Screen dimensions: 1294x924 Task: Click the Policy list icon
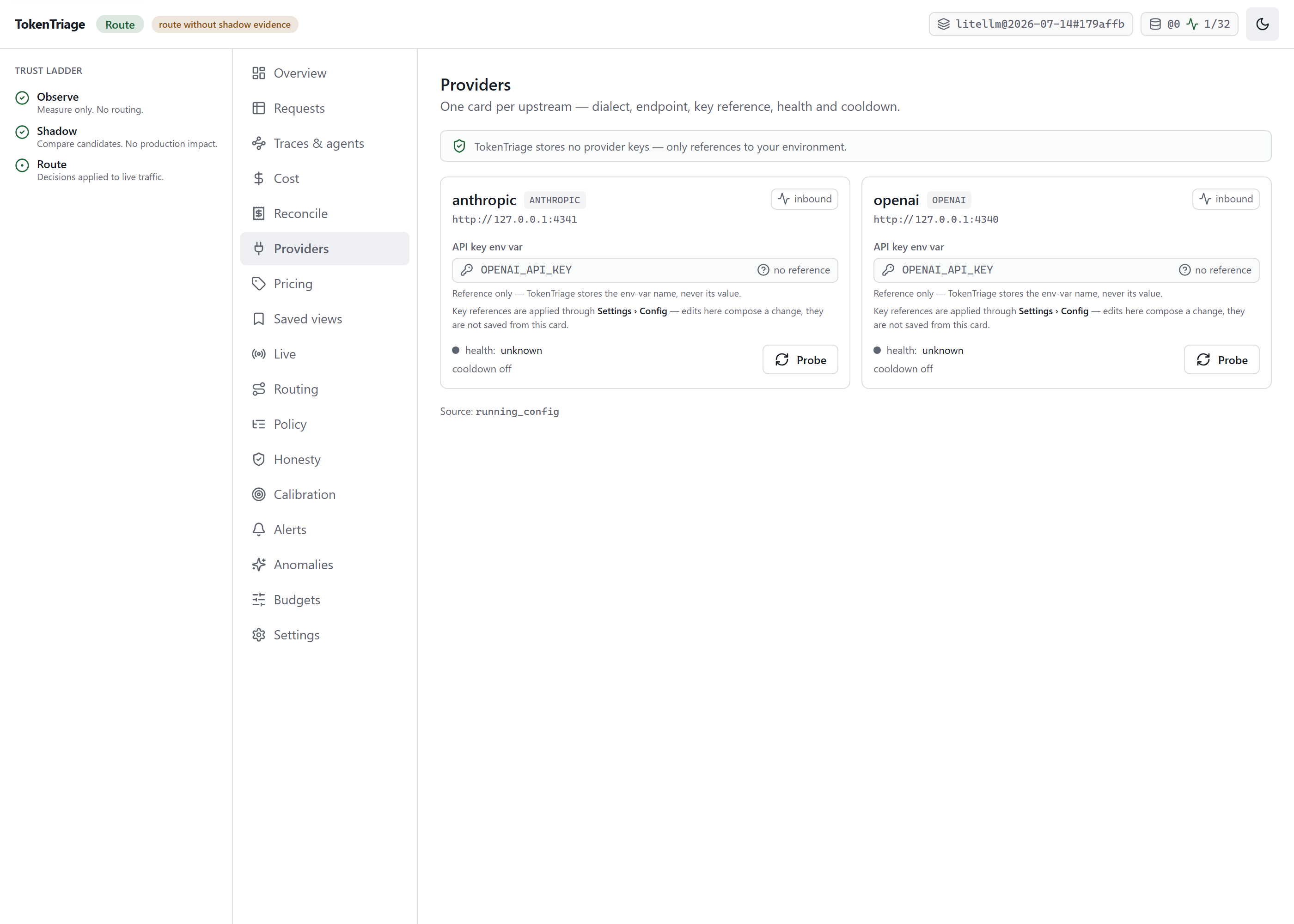pos(258,425)
